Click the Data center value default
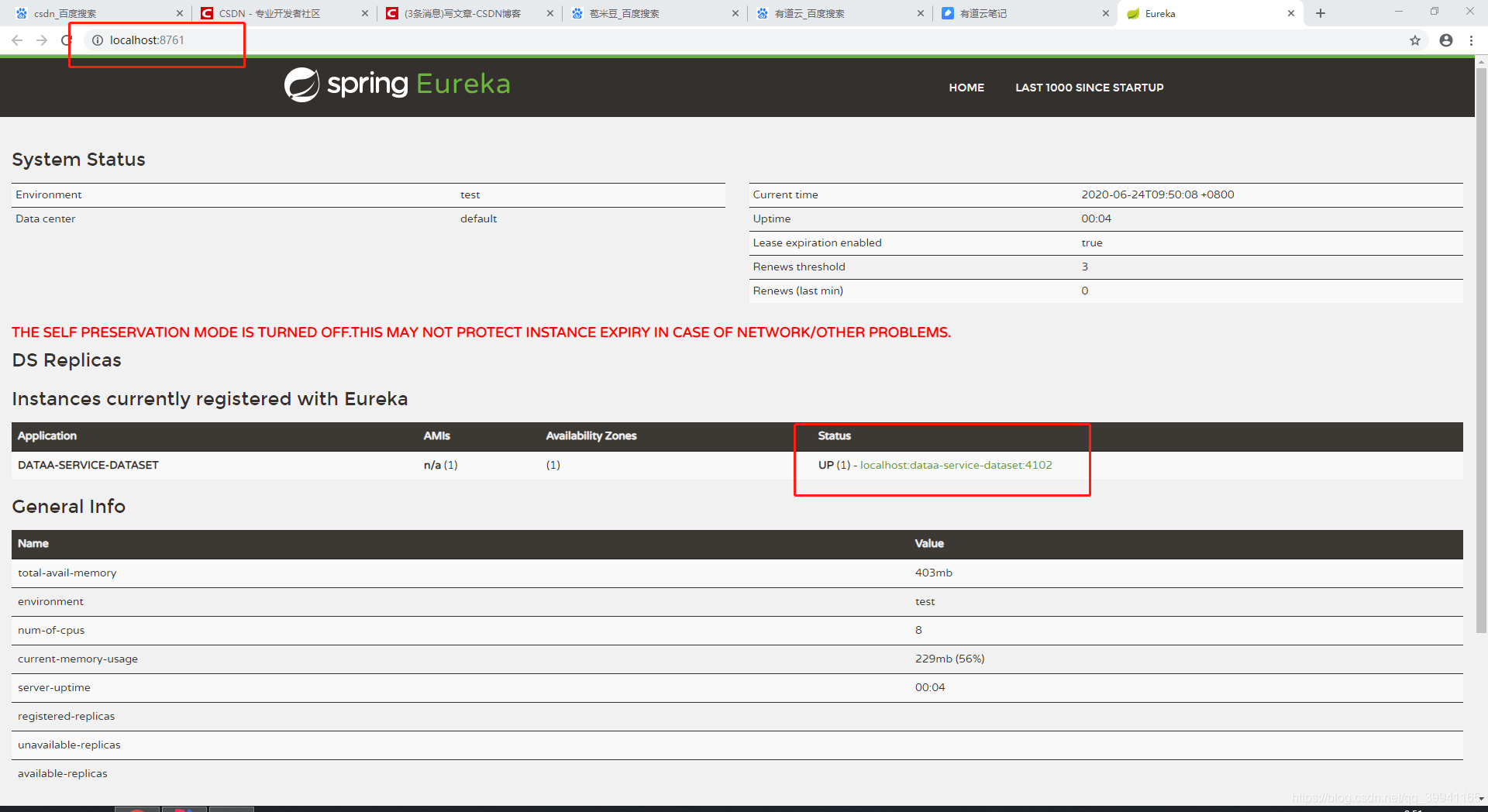The image size is (1488, 812). 478,218
